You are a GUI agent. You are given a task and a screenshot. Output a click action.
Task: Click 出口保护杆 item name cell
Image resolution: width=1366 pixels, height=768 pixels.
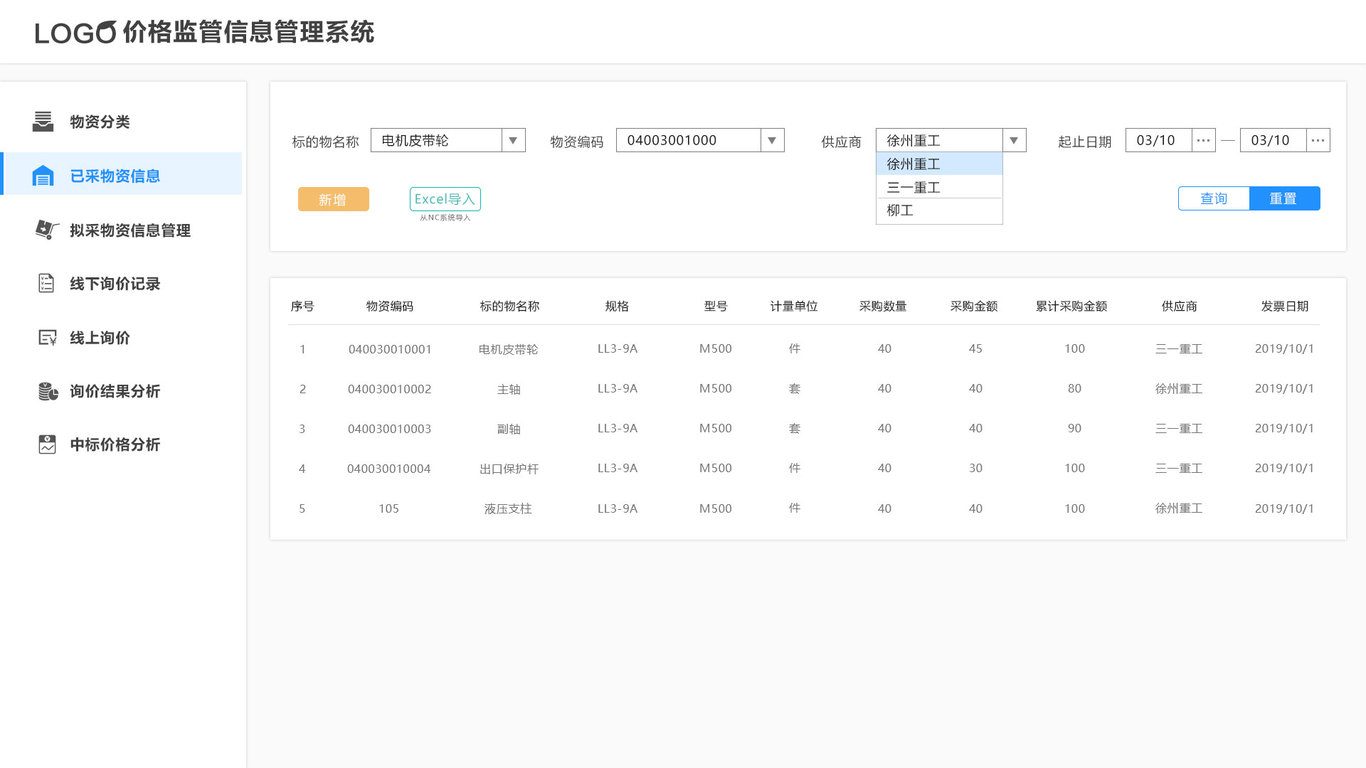click(x=509, y=469)
